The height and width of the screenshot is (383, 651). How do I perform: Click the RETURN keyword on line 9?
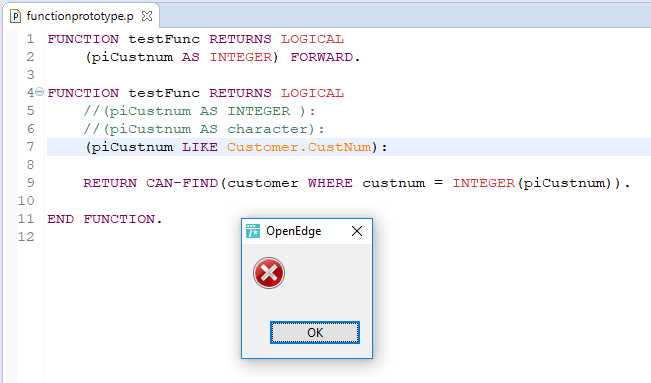pos(110,183)
